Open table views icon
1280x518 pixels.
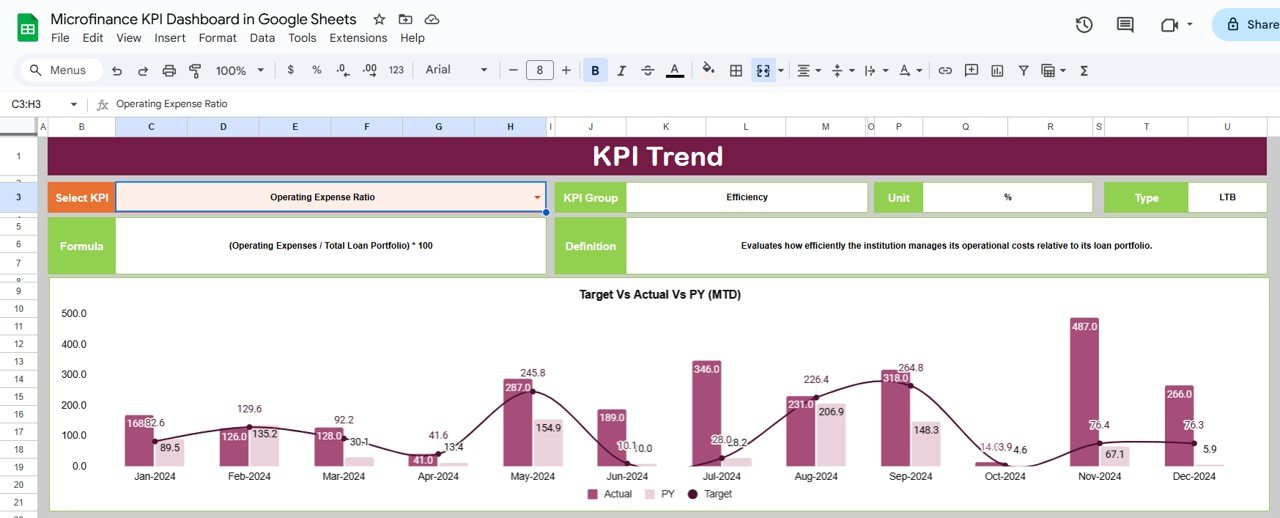click(x=1053, y=70)
